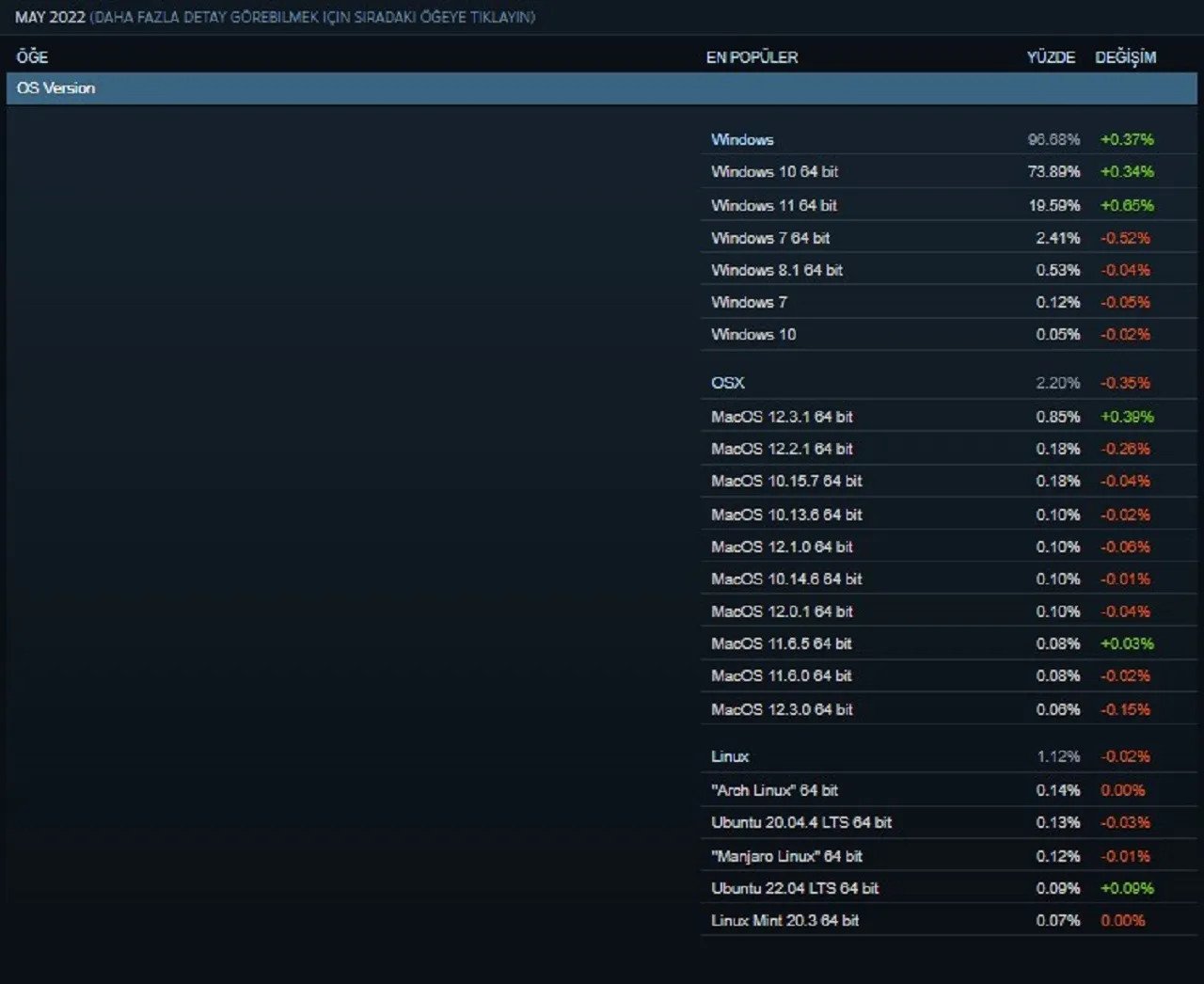
Task: Open the OSX group link
Action: (728, 383)
